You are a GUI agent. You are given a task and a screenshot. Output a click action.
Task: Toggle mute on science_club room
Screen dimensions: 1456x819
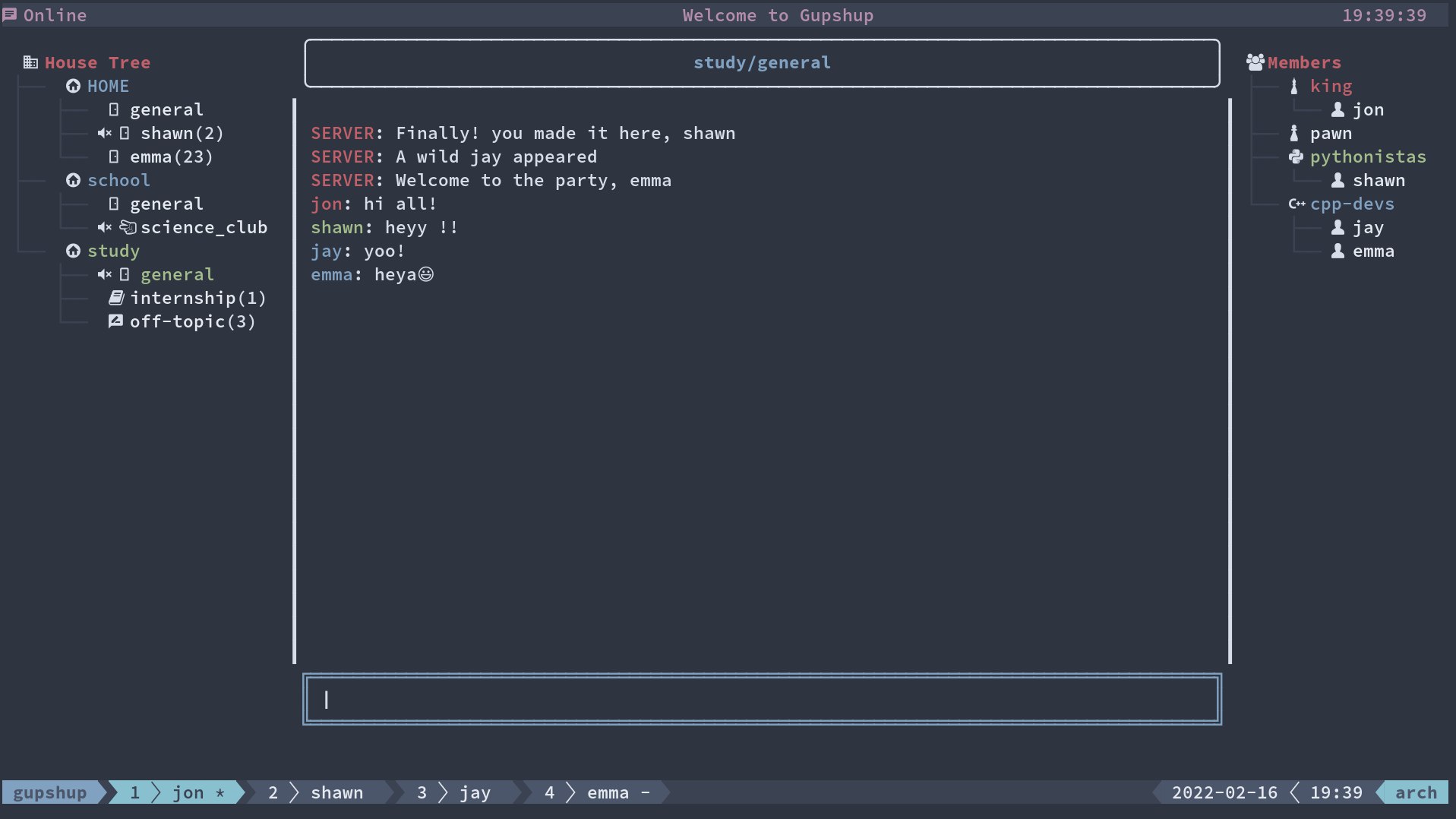pos(105,227)
